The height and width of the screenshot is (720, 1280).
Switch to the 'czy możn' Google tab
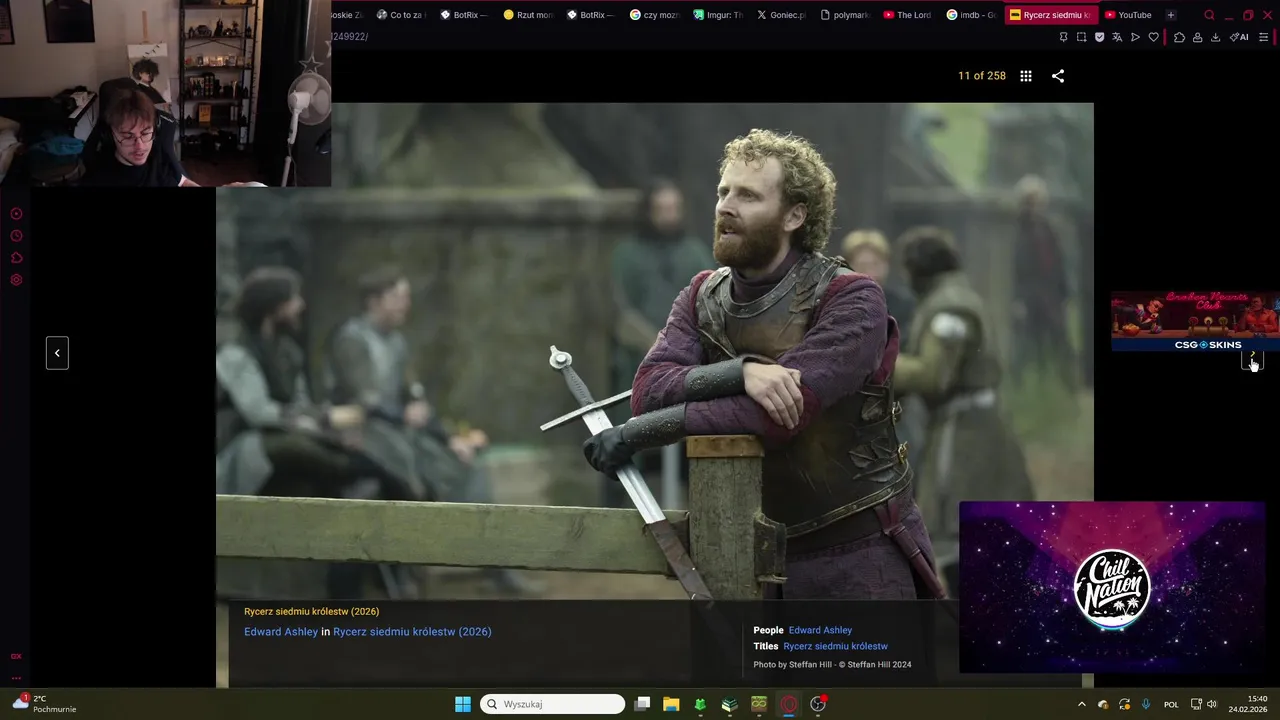click(654, 15)
